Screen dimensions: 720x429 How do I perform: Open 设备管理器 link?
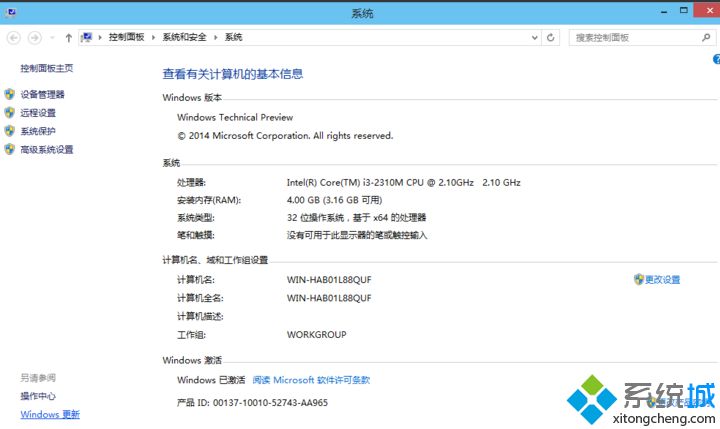(42, 95)
